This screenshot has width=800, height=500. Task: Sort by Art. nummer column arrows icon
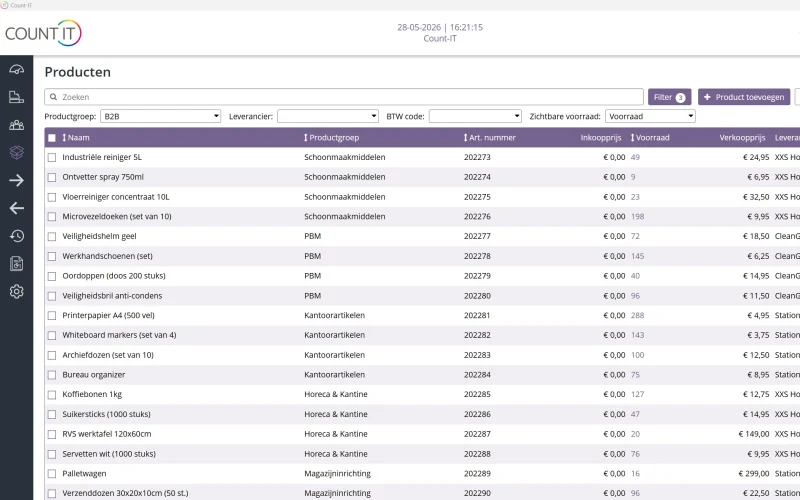coord(465,138)
